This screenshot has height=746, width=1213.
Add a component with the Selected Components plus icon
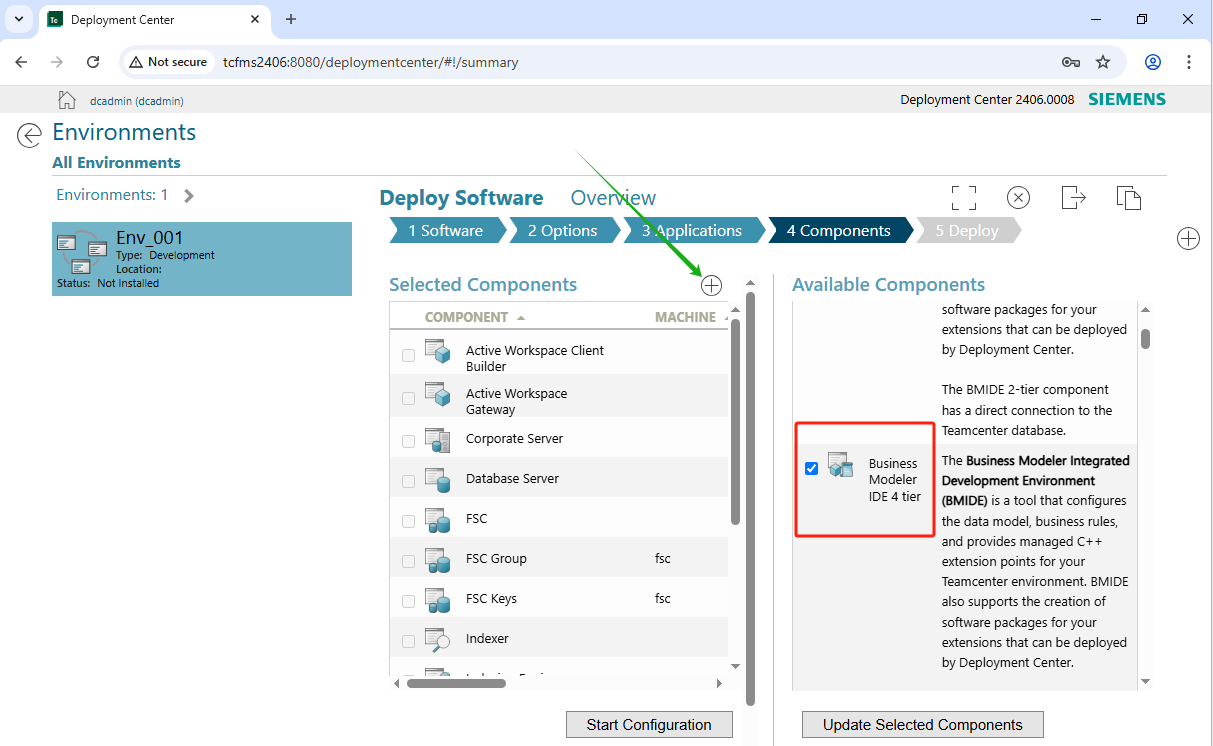click(711, 286)
